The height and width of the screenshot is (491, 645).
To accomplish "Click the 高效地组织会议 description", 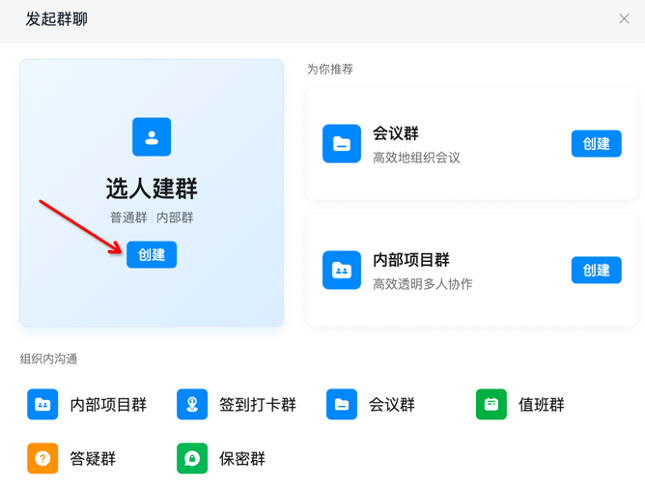I will click(416, 157).
